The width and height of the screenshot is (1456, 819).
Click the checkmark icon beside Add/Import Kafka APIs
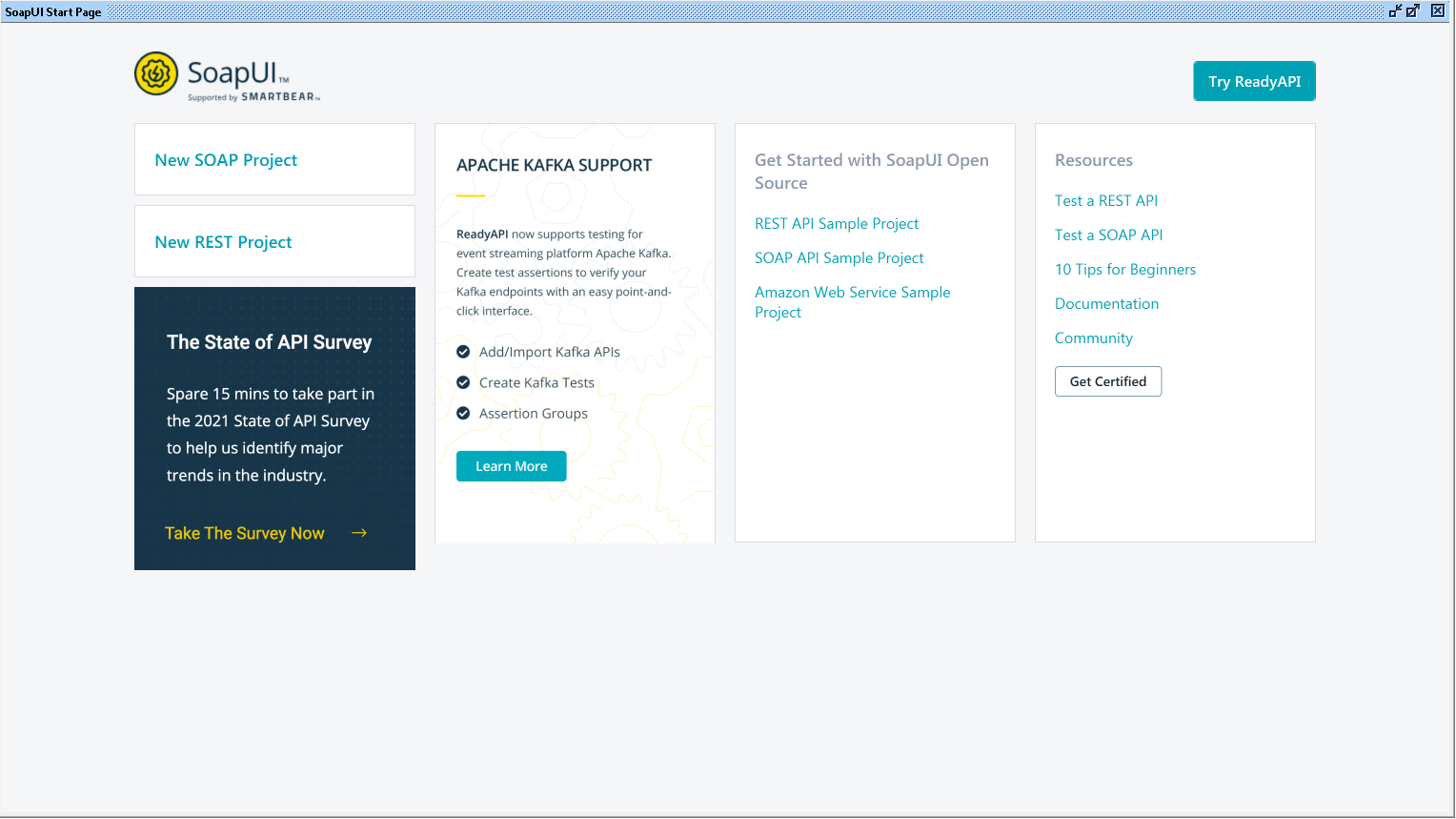tap(463, 352)
